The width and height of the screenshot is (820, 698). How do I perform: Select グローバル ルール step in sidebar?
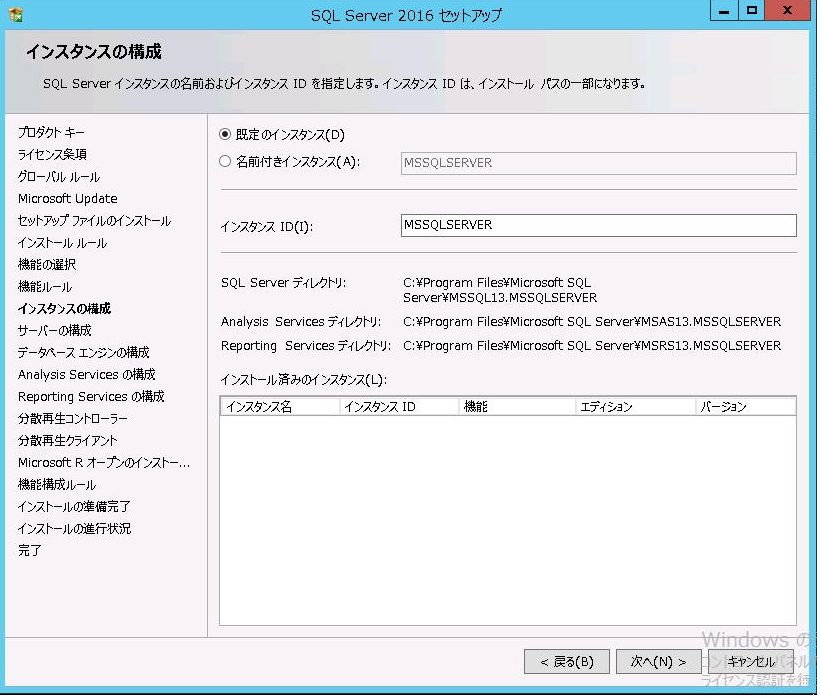click(59, 177)
